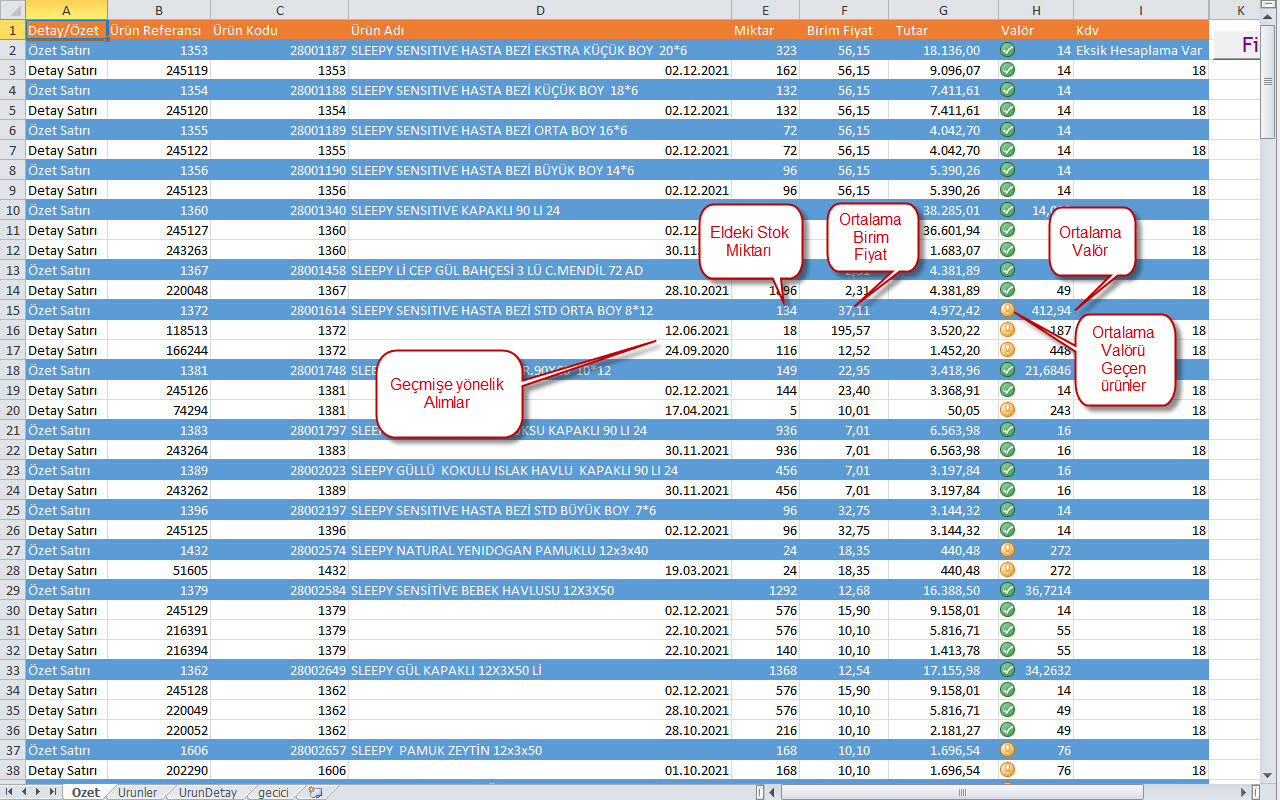This screenshot has width=1280, height=800.
Task: Click the green check icon in row 10
Action: point(1007,210)
